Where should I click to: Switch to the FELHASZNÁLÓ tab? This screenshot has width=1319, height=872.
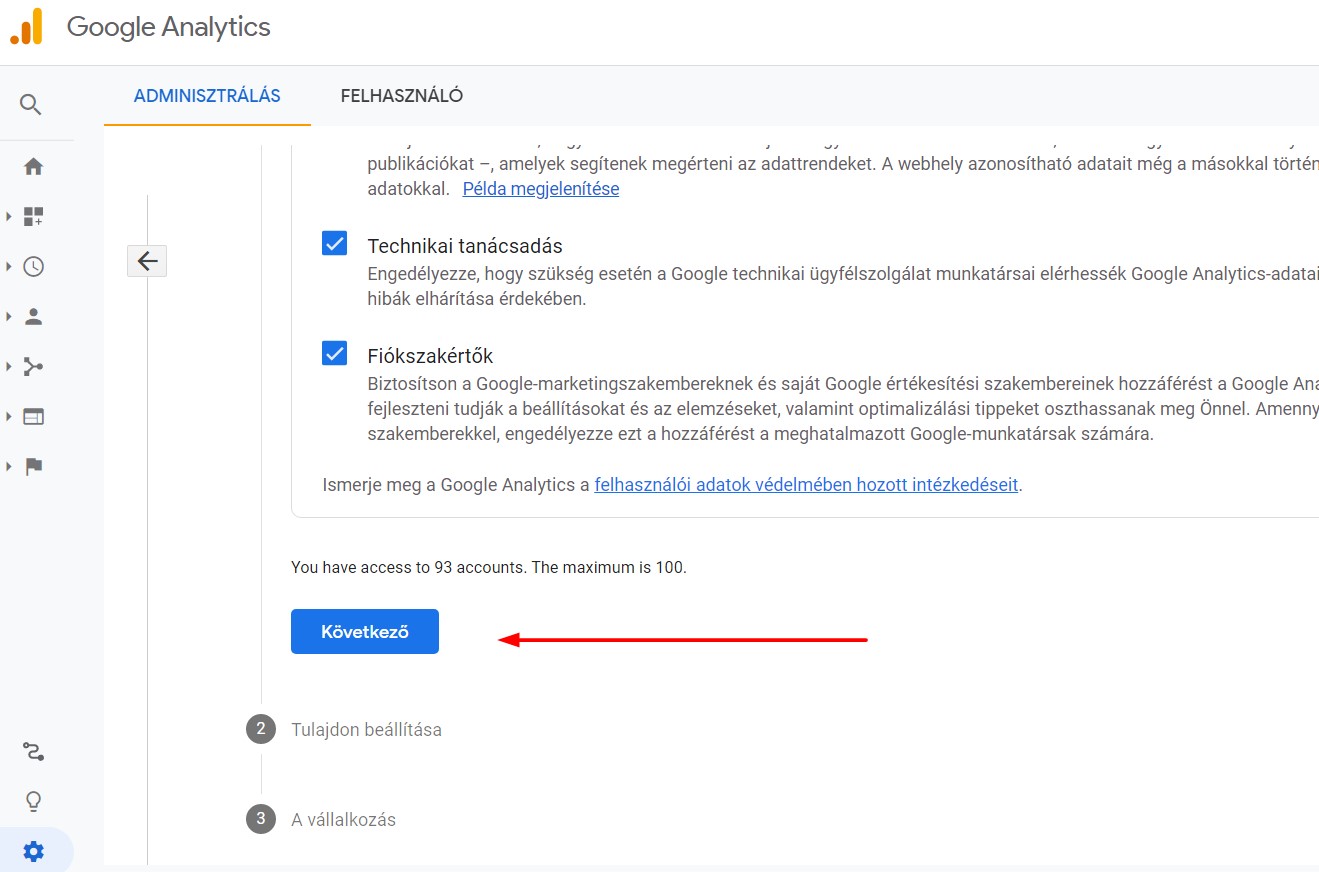pyautogui.click(x=402, y=96)
